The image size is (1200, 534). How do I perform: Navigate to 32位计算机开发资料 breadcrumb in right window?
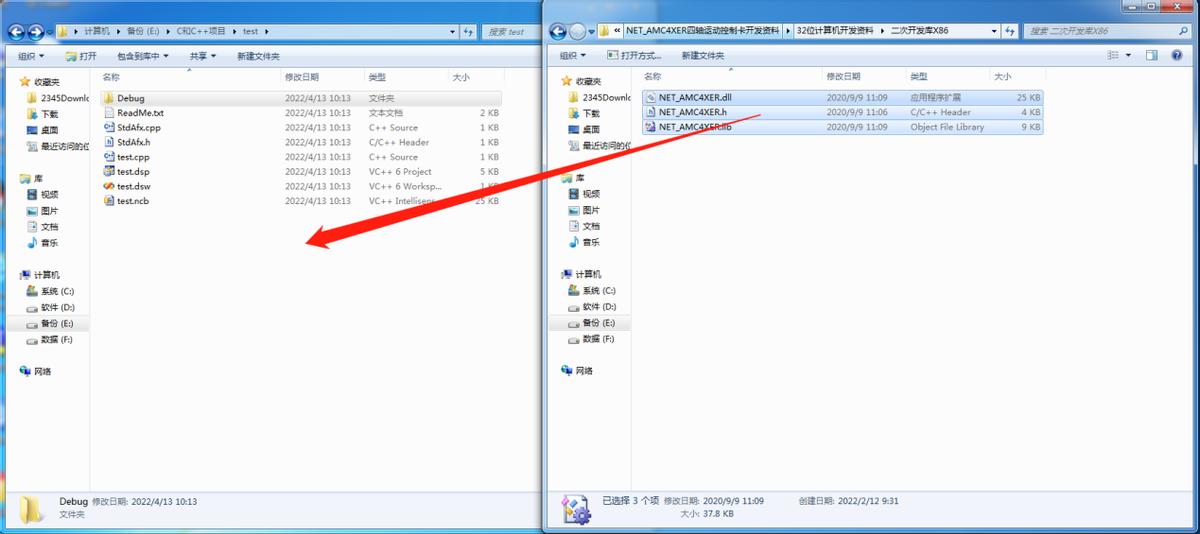click(834, 31)
